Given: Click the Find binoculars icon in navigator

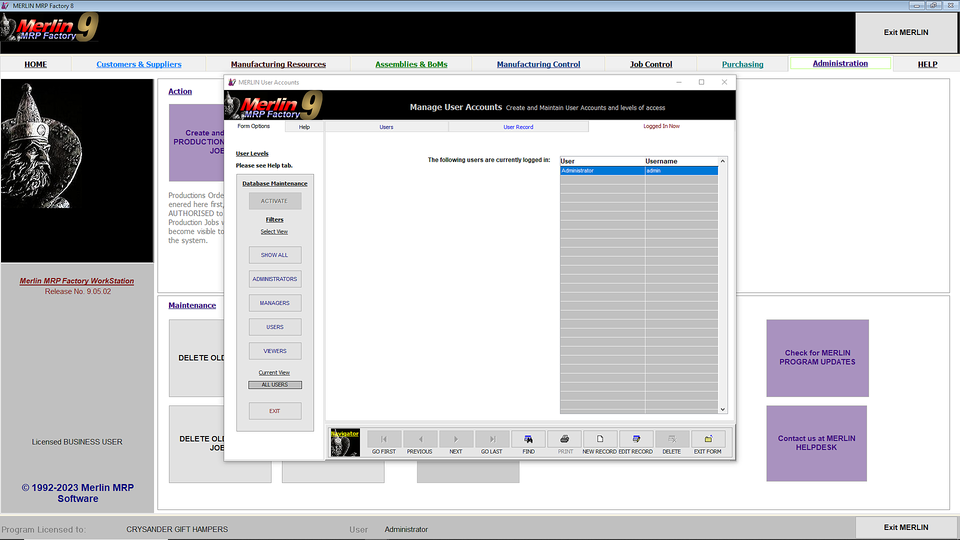Looking at the screenshot, I should click(528, 439).
